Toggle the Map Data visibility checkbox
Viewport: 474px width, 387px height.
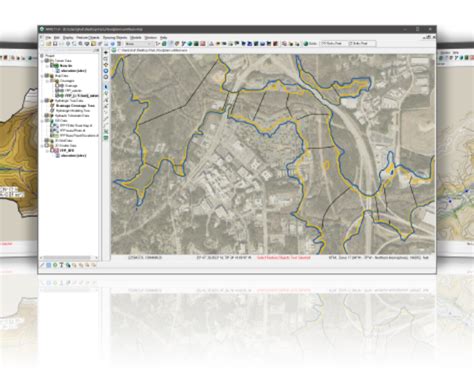[47, 76]
